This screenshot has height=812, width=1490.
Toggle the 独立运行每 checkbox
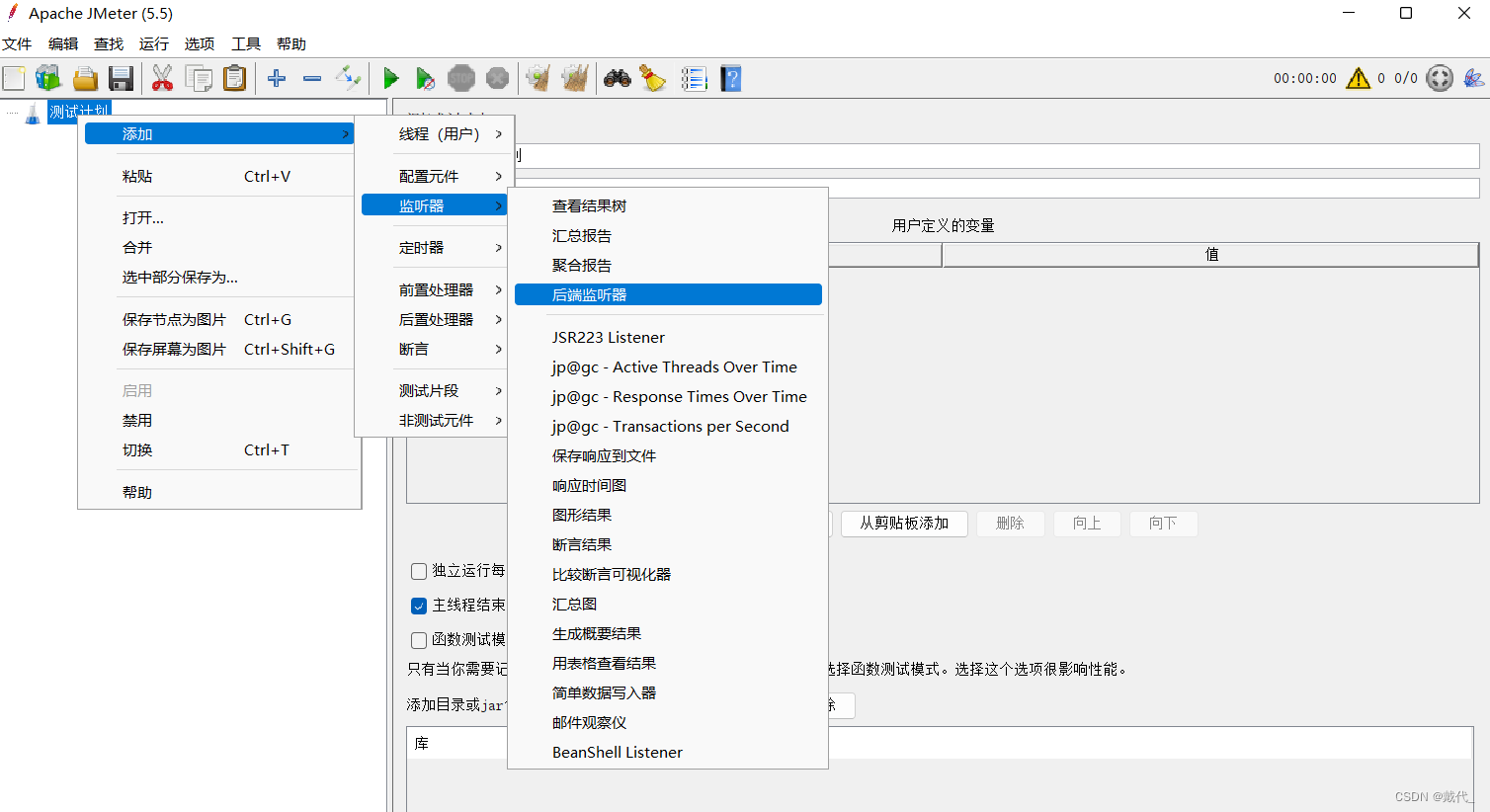click(x=419, y=571)
